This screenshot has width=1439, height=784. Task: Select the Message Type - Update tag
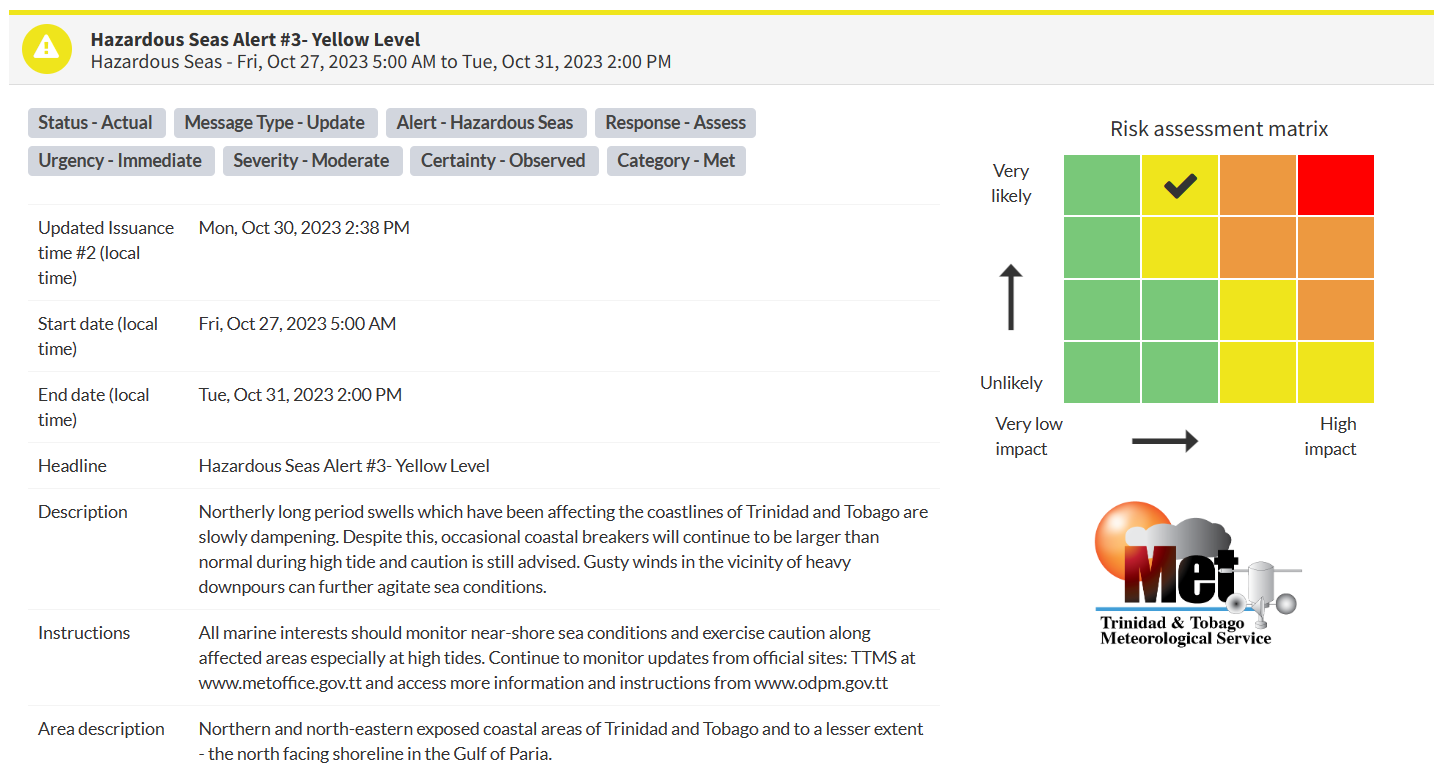pyautogui.click(x=275, y=123)
